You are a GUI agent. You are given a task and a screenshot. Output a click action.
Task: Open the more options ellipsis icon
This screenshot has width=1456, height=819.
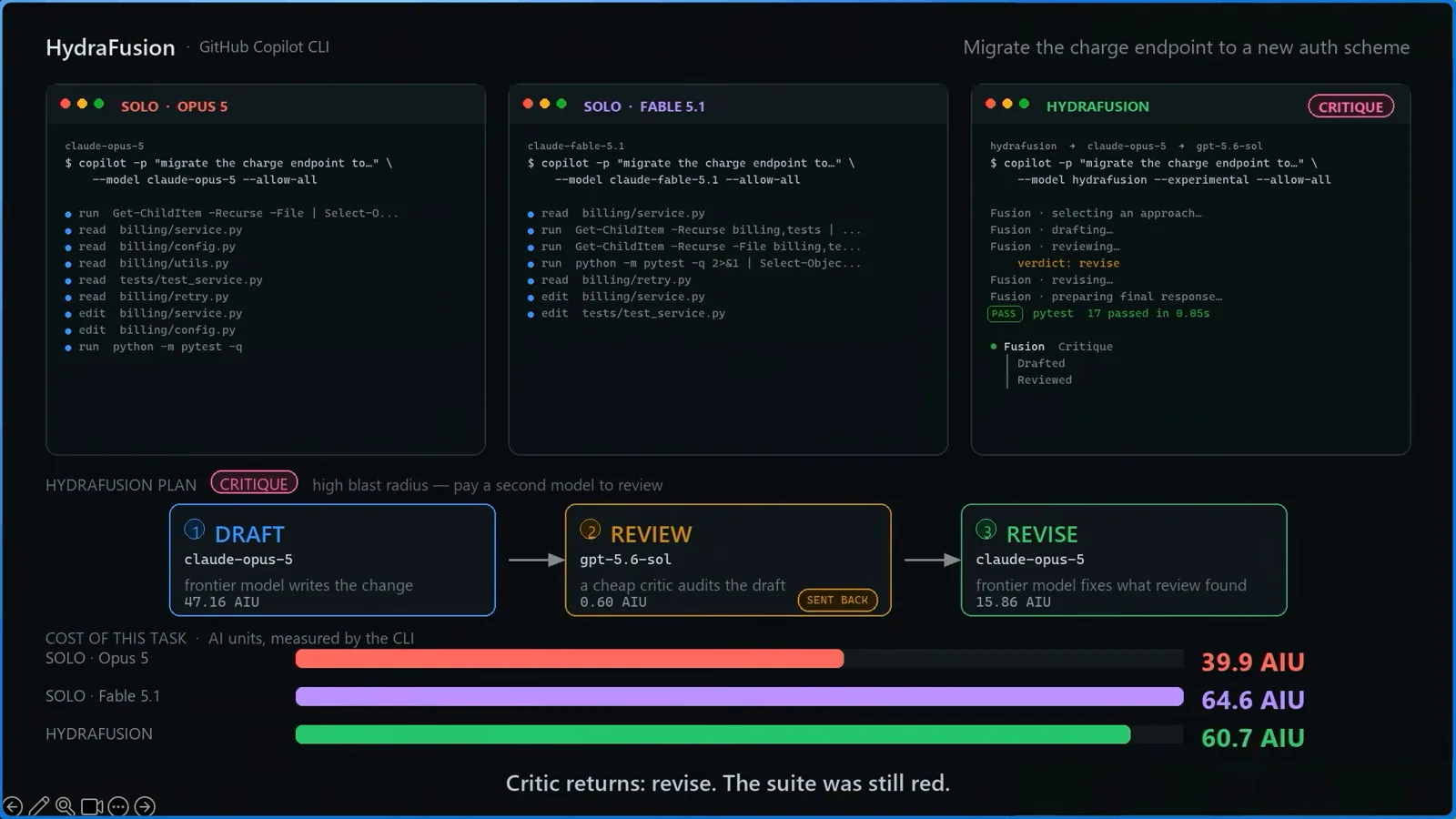pos(118,806)
